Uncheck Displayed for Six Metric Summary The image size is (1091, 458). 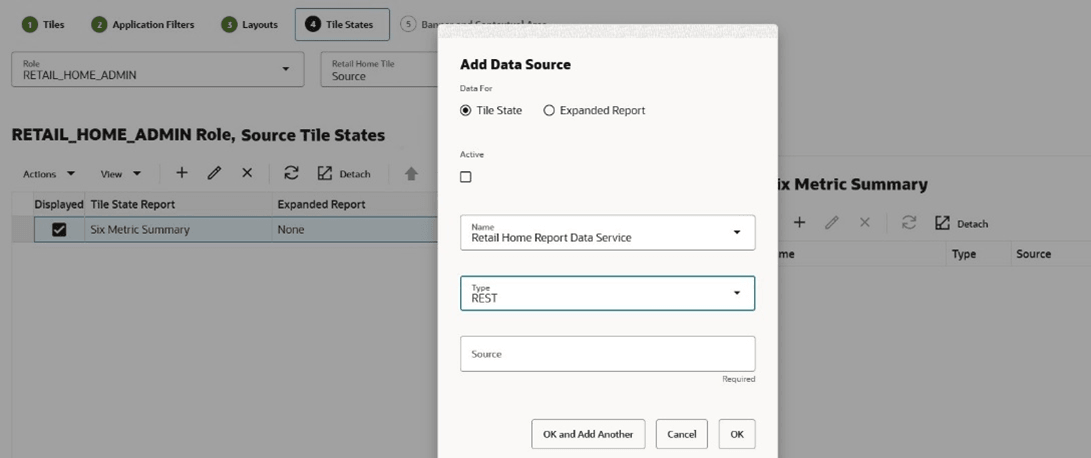[59, 230]
